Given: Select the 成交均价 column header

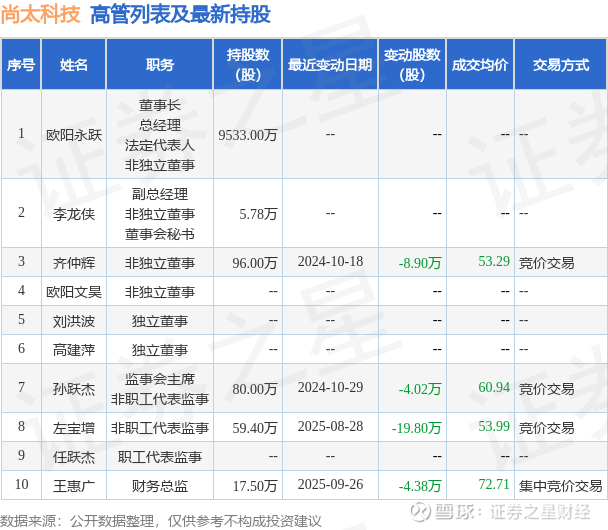Looking at the screenshot, I should (x=480, y=64).
